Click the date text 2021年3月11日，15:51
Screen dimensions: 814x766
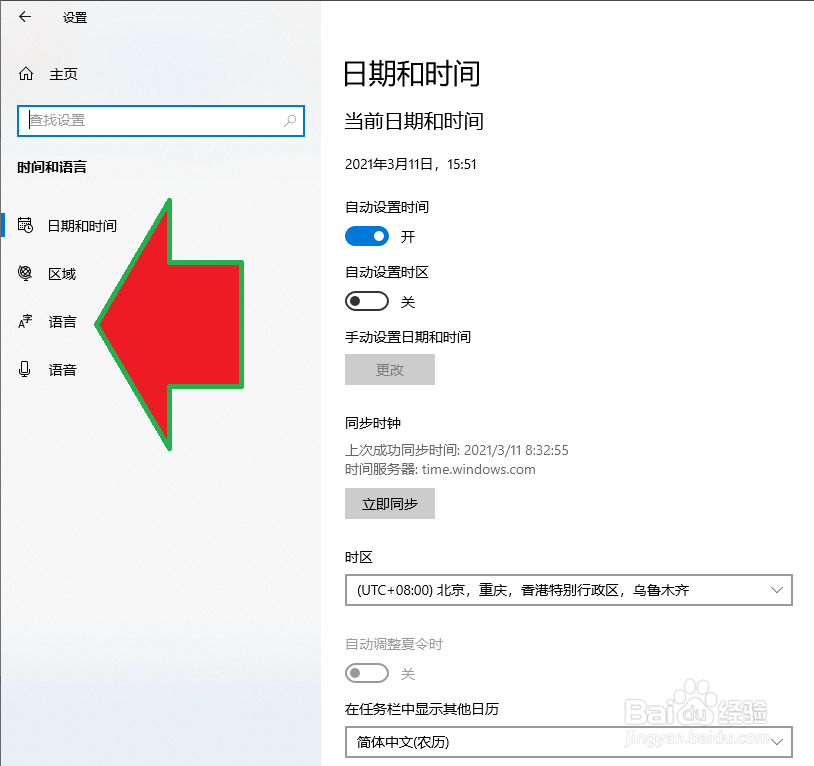411,165
